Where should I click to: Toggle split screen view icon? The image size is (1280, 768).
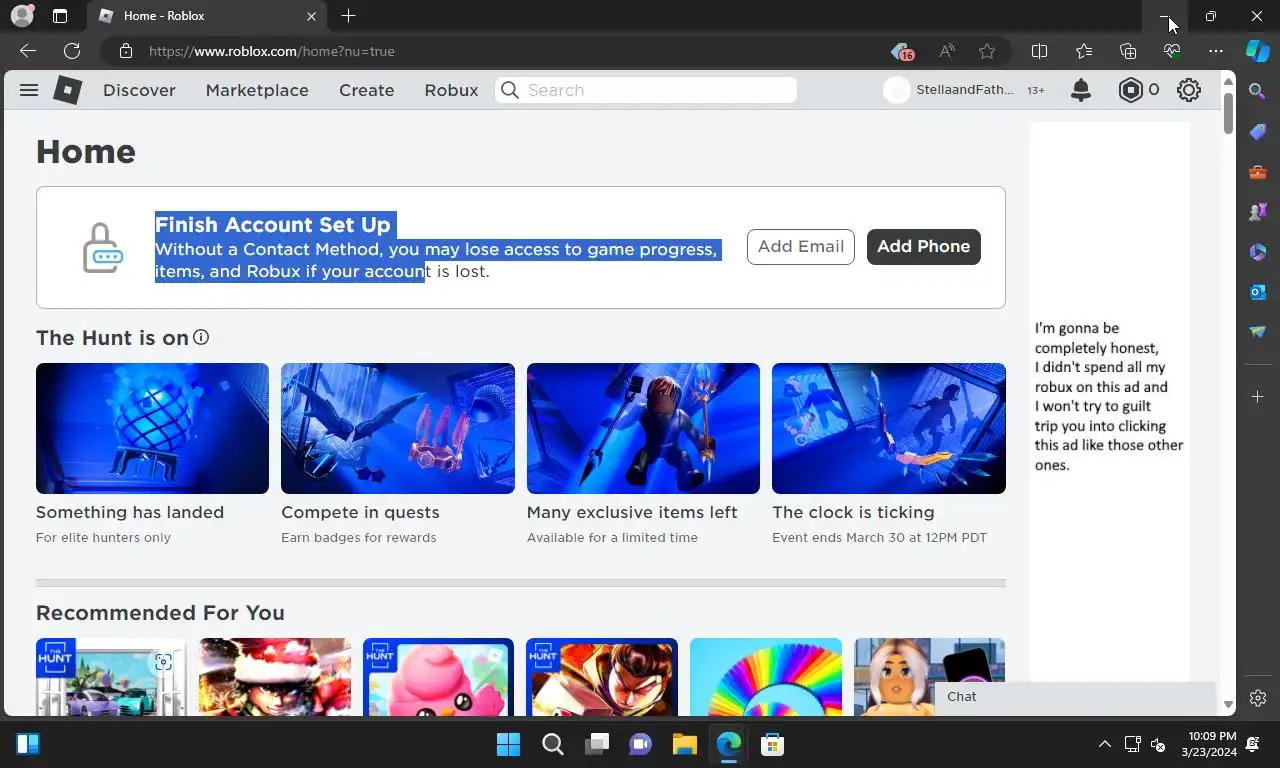pyautogui.click(x=1039, y=51)
